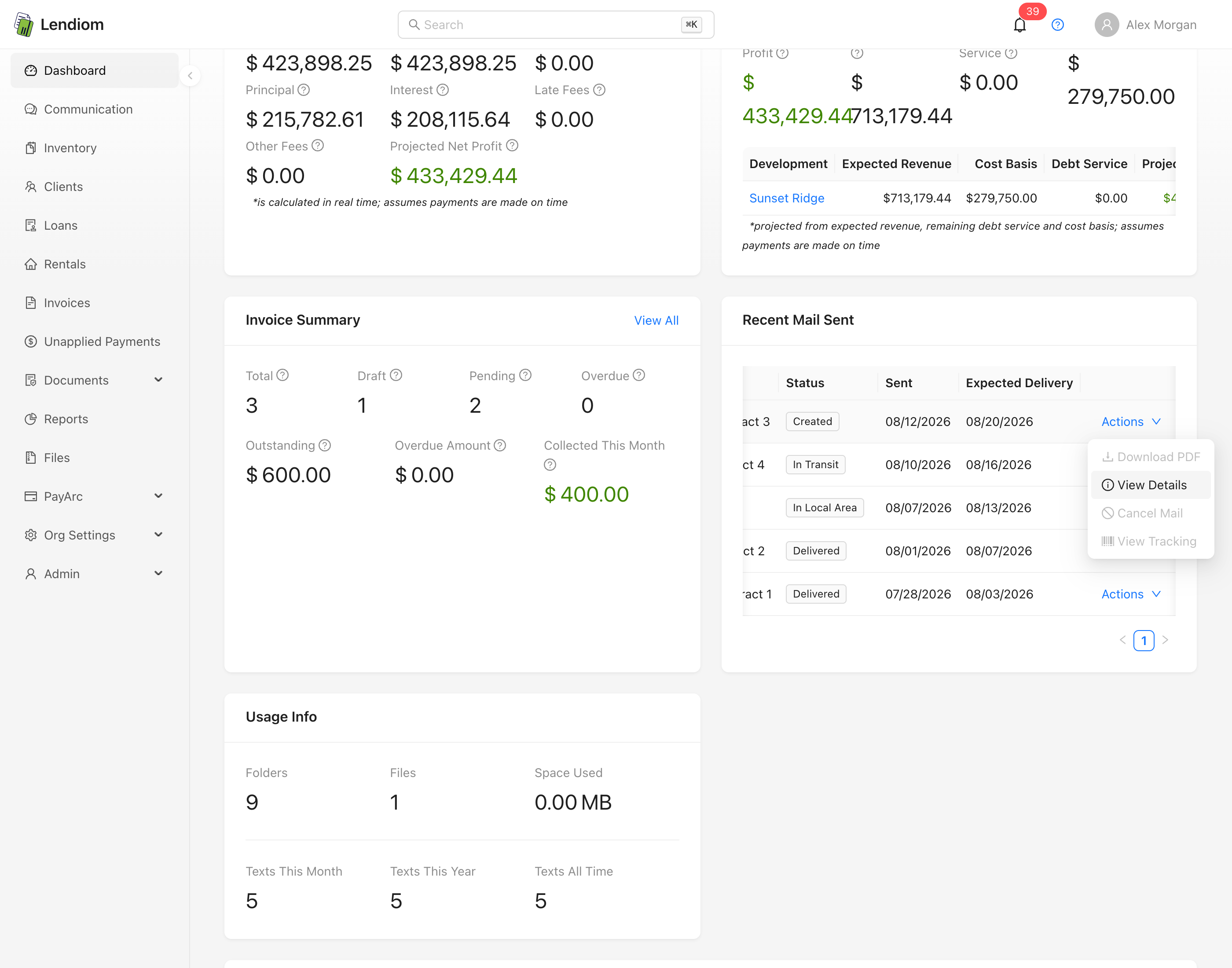The width and height of the screenshot is (1232, 968).
Task: Open Actions dropdown for 08/12/2026 mail
Action: tap(1130, 422)
